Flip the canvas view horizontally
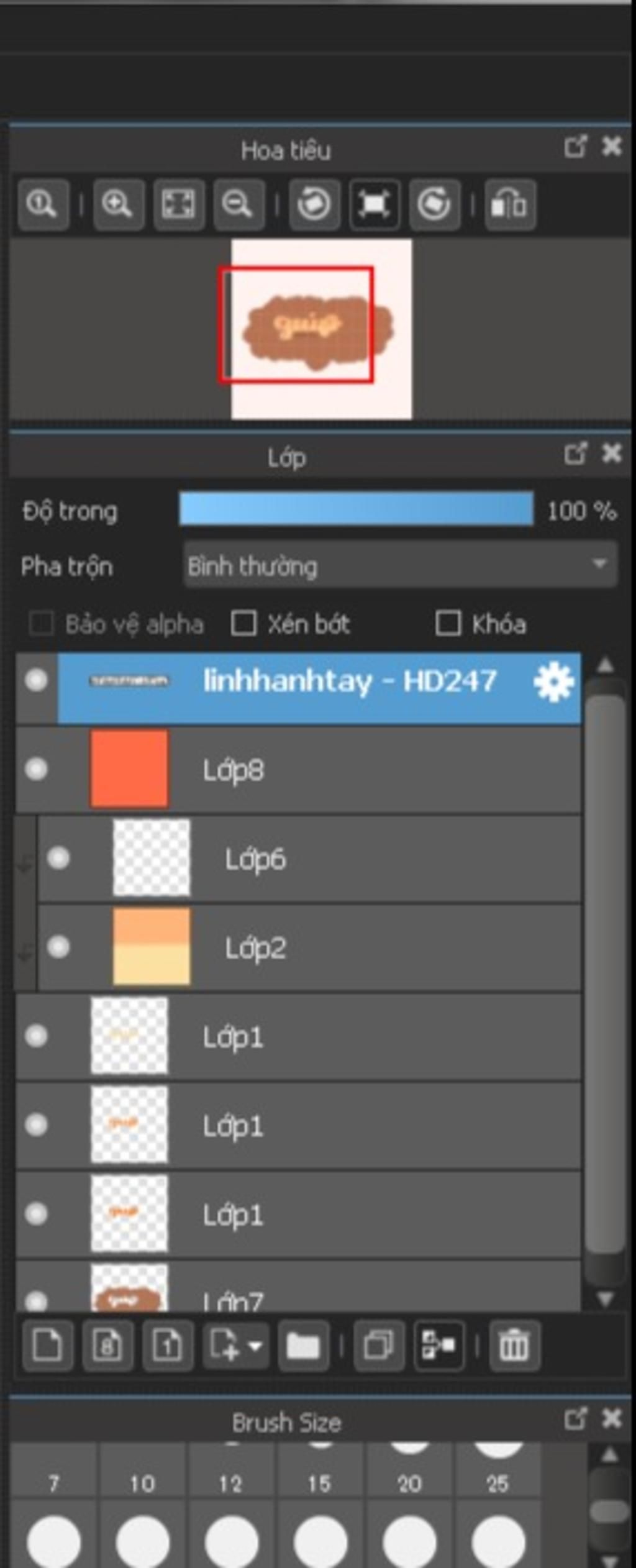The image size is (636, 1568). point(510,204)
